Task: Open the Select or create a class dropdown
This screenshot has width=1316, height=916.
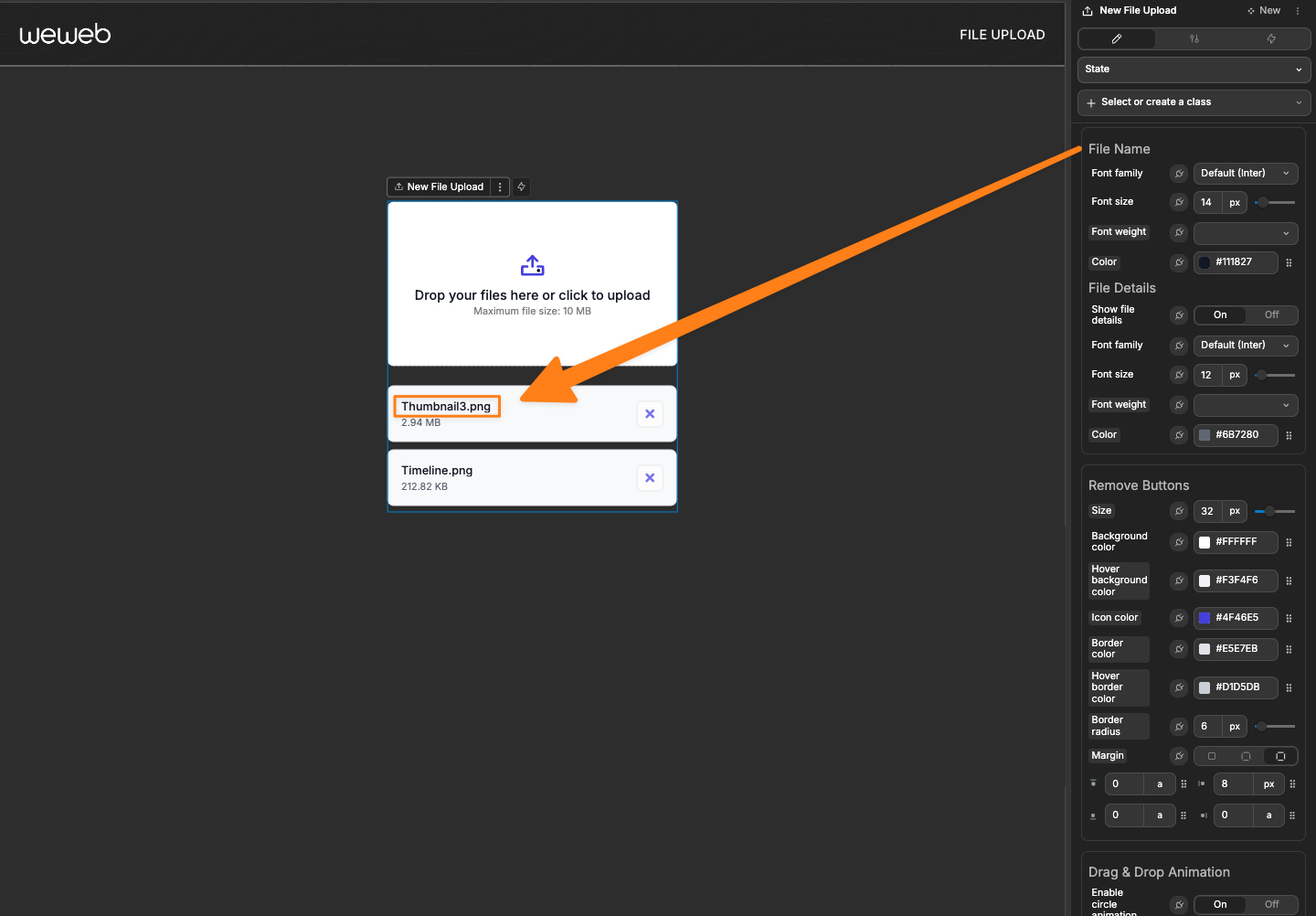Action: coord(1194,102)
